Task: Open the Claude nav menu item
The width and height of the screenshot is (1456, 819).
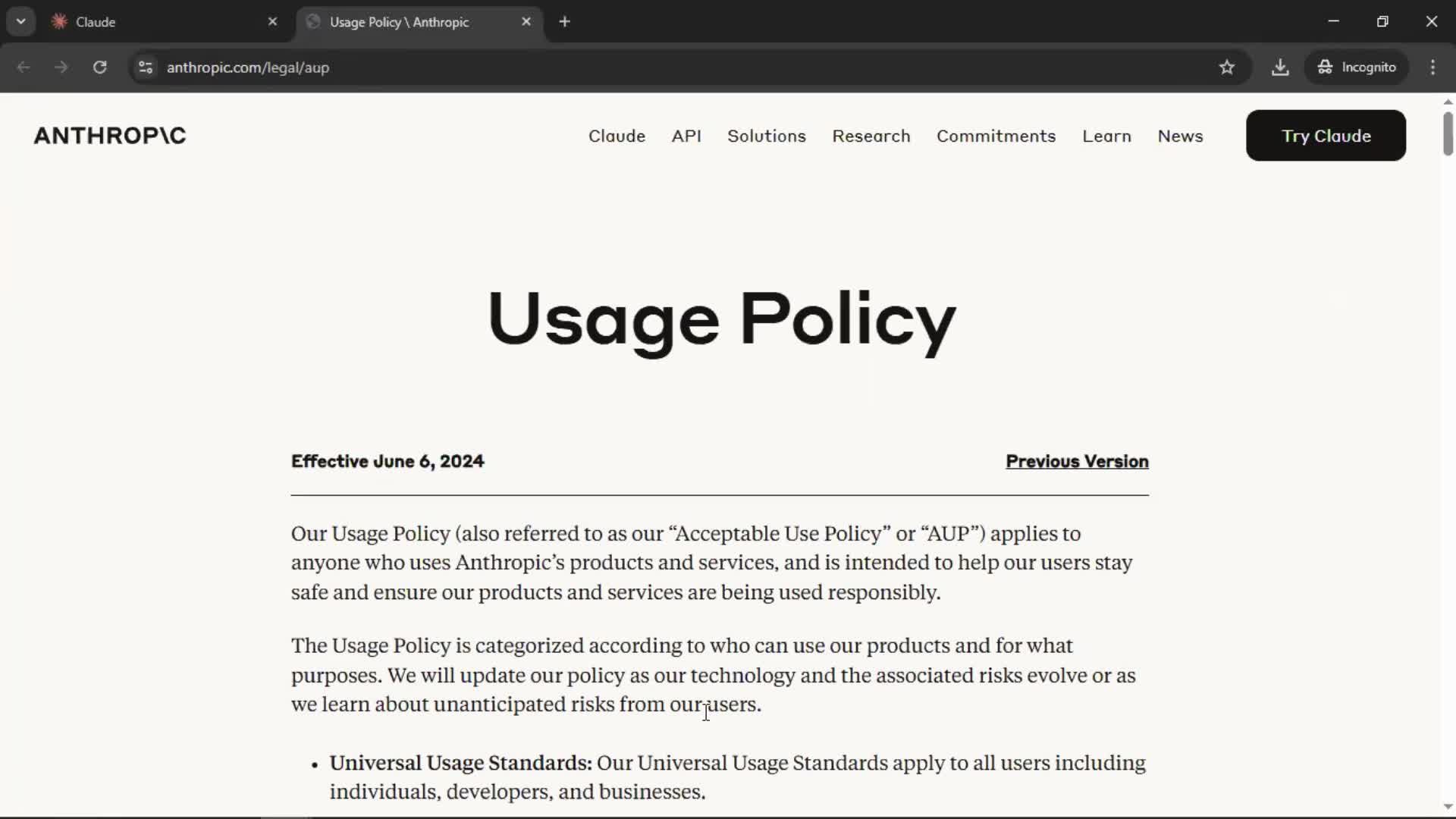Action: (x=617, y=136)
